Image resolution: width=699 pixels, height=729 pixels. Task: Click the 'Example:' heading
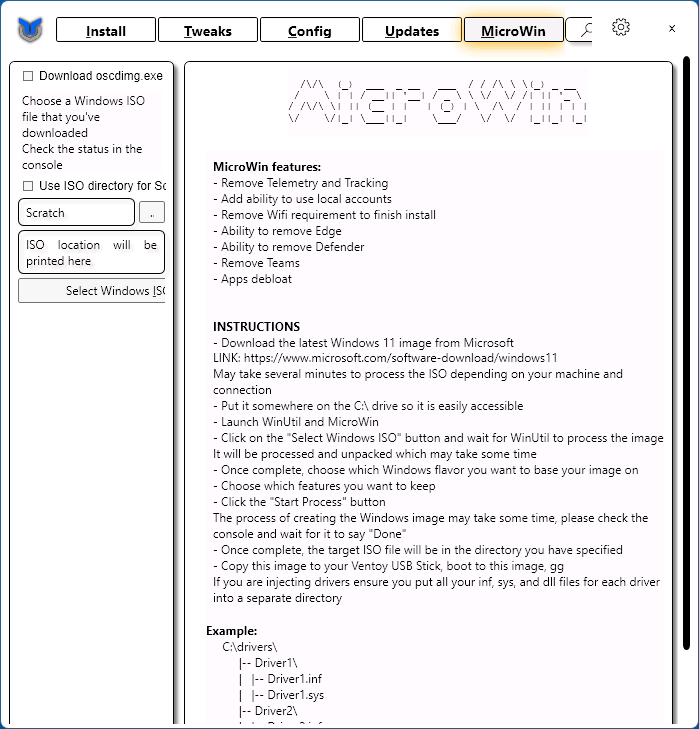[x=232, y=631]
